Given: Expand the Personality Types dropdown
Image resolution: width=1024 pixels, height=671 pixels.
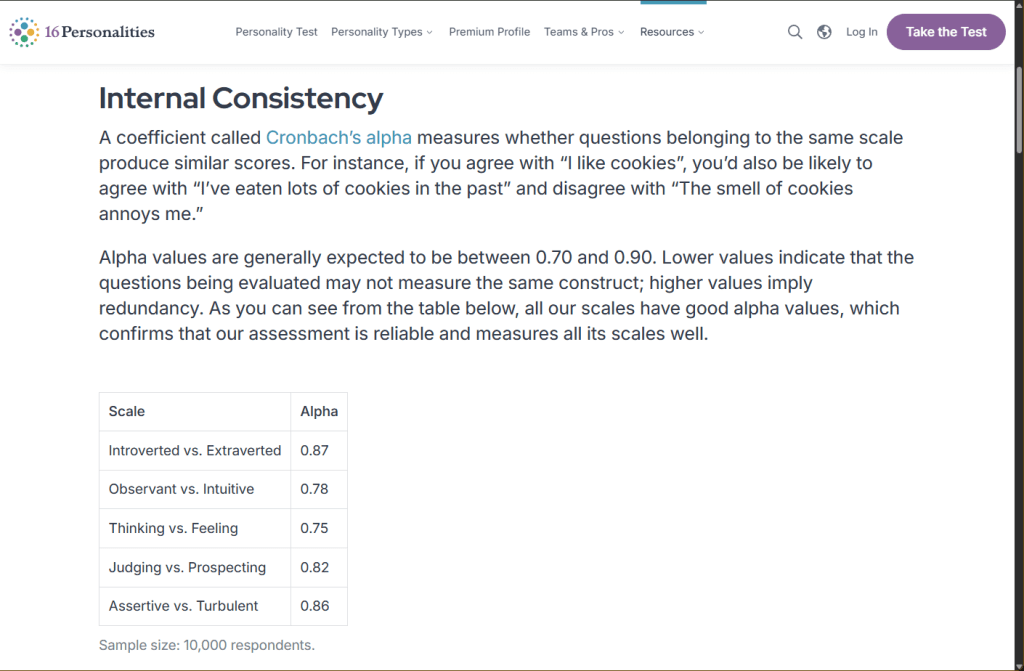Looking at the screenshot, I should tap(382, 32).
